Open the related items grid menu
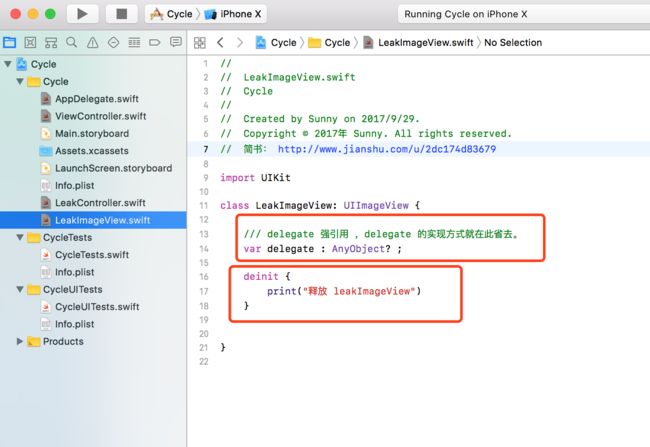 pyautogui.click(x=199, y=42)
